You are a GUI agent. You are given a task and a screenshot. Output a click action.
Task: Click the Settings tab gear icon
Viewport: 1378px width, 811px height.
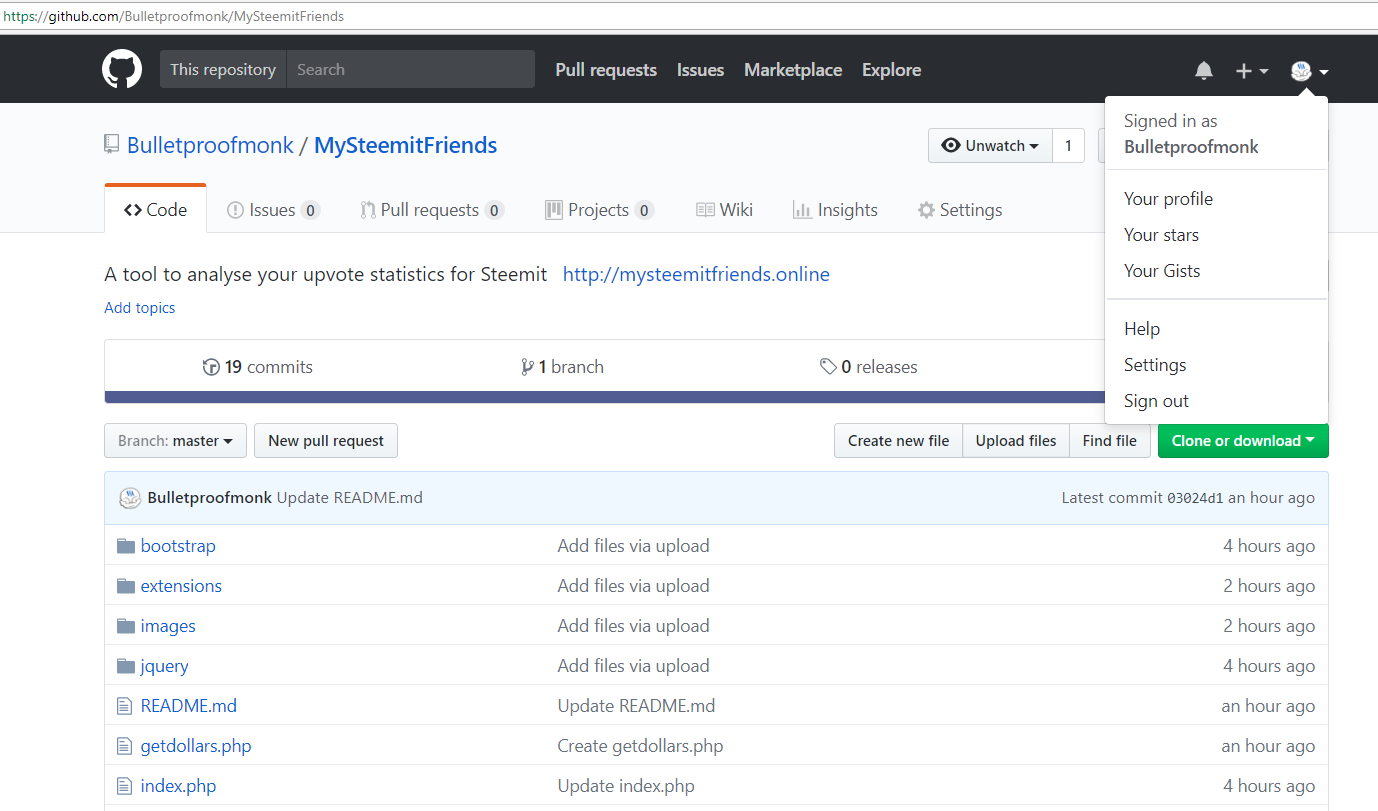(926, 210)
